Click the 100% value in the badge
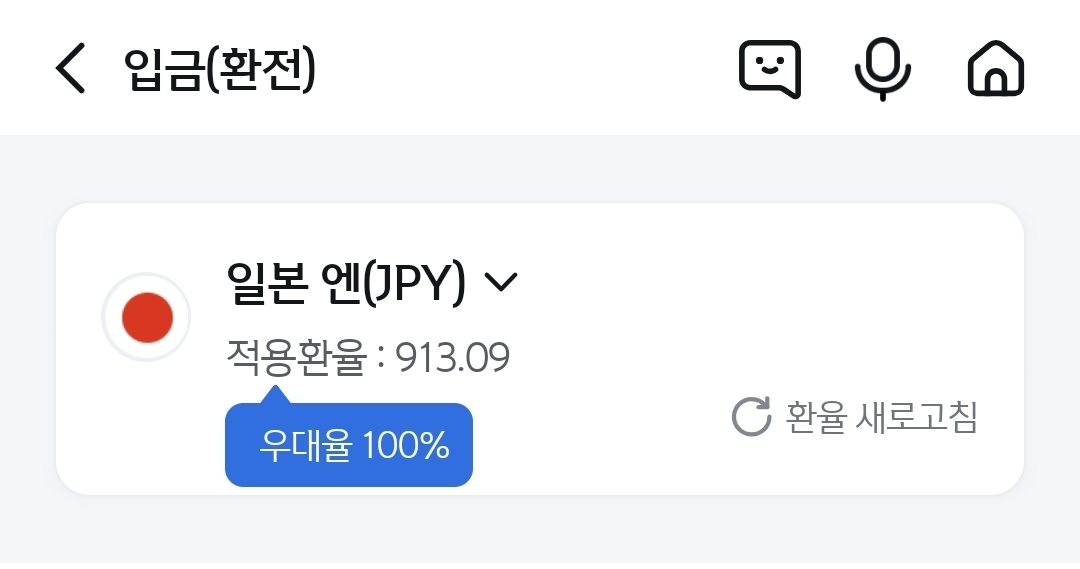The image size is (1080, 569). 405,445
